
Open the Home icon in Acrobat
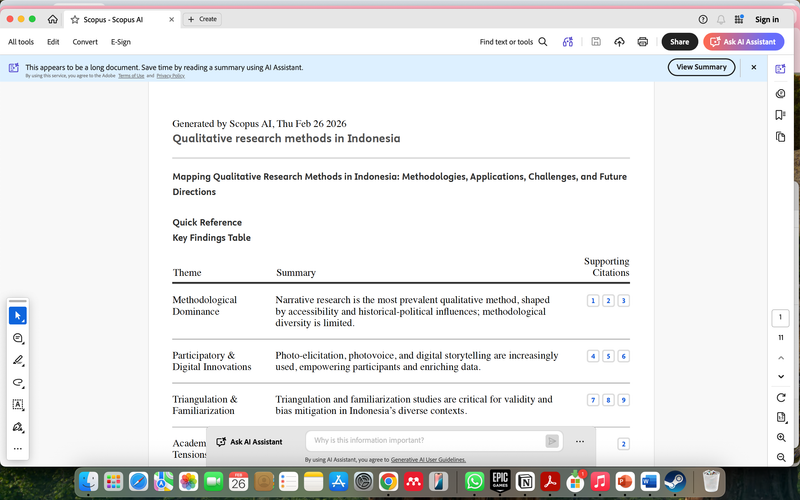click(53, 19)
